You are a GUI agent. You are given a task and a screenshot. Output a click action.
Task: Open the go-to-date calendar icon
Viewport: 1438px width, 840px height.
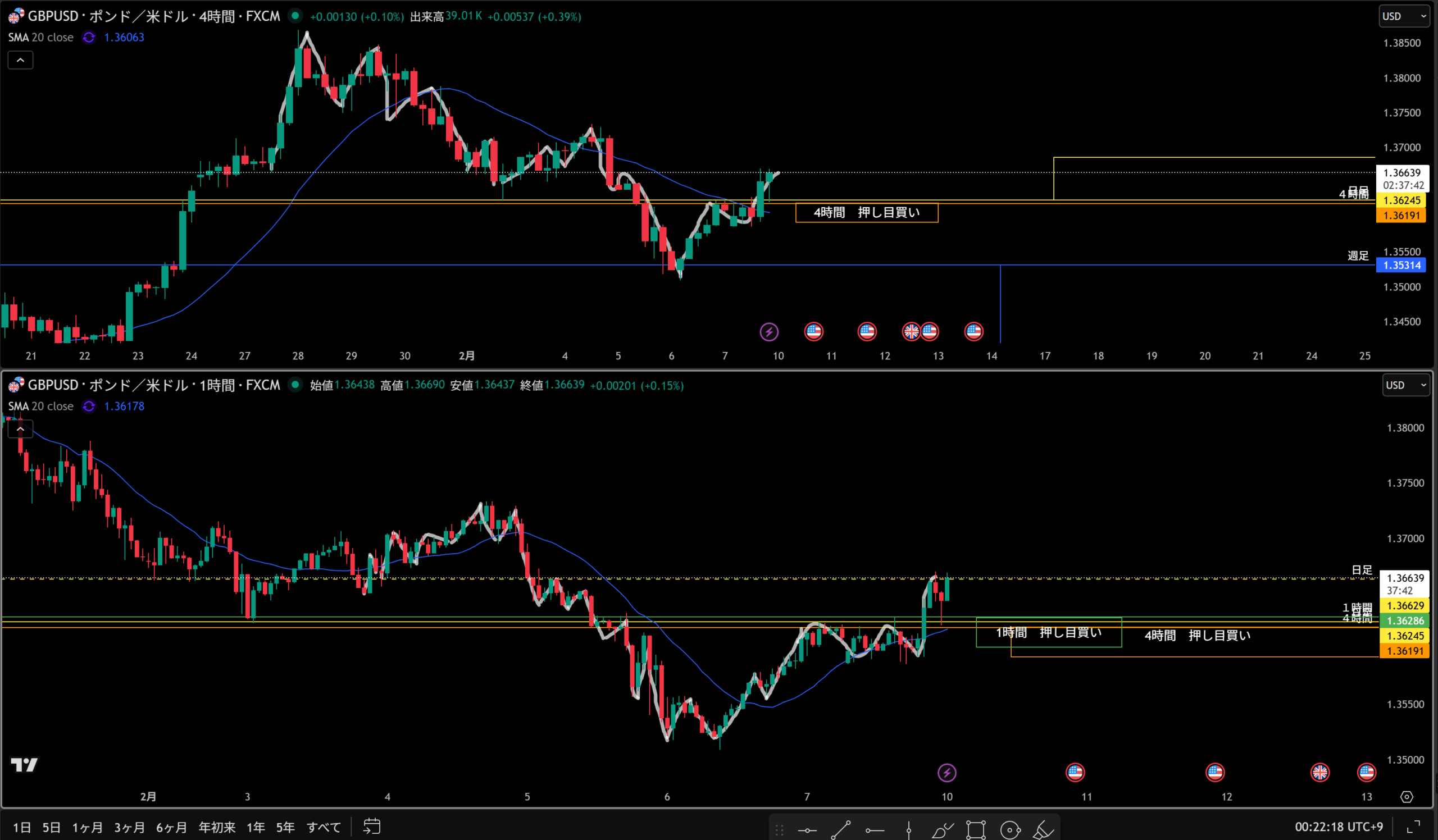372,827
